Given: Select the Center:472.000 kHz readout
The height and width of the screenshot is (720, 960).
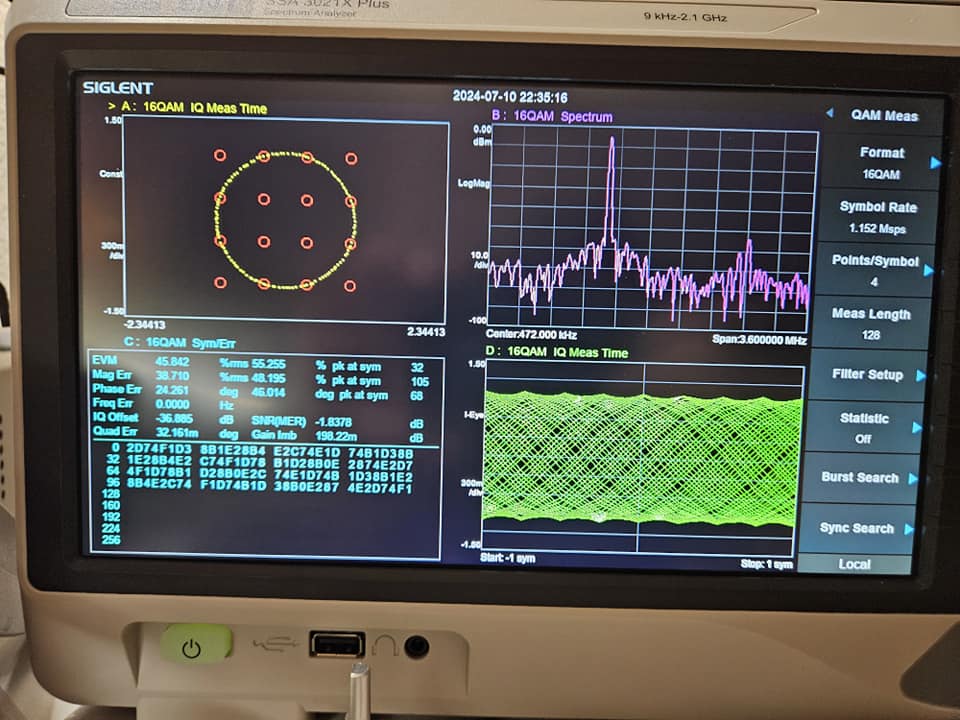Looking at the screenshot, I should click(x=531, y=334).
